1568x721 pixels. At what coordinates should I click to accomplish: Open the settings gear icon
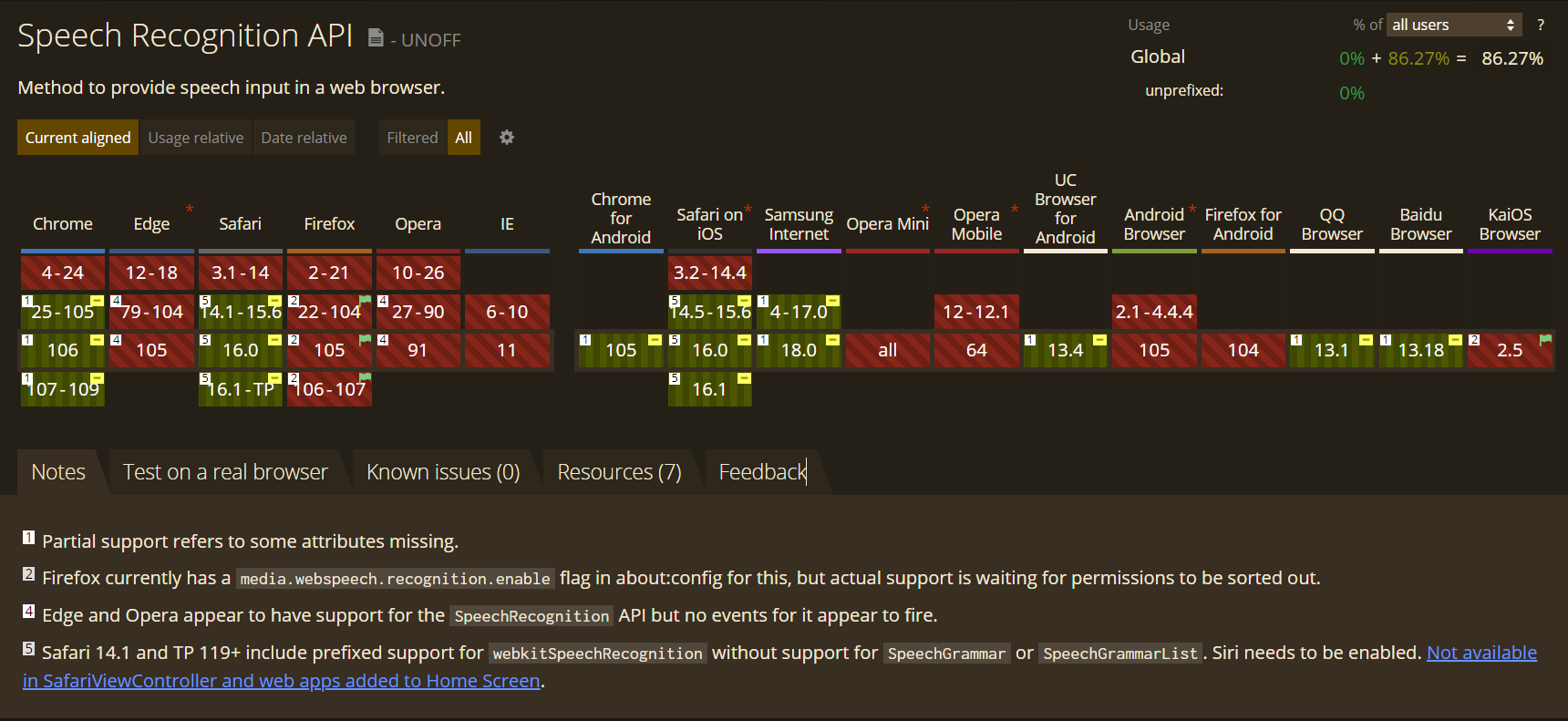coord(507,138)
